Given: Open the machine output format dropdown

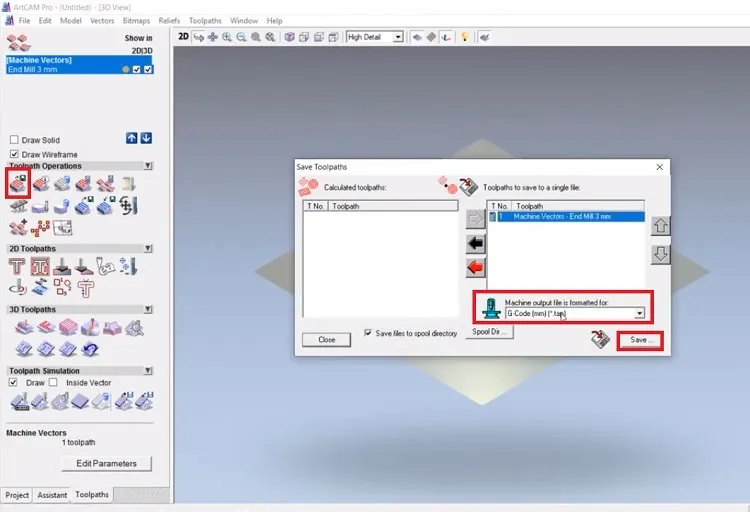Looking at the screenshot, I should (x=639, y=313).
